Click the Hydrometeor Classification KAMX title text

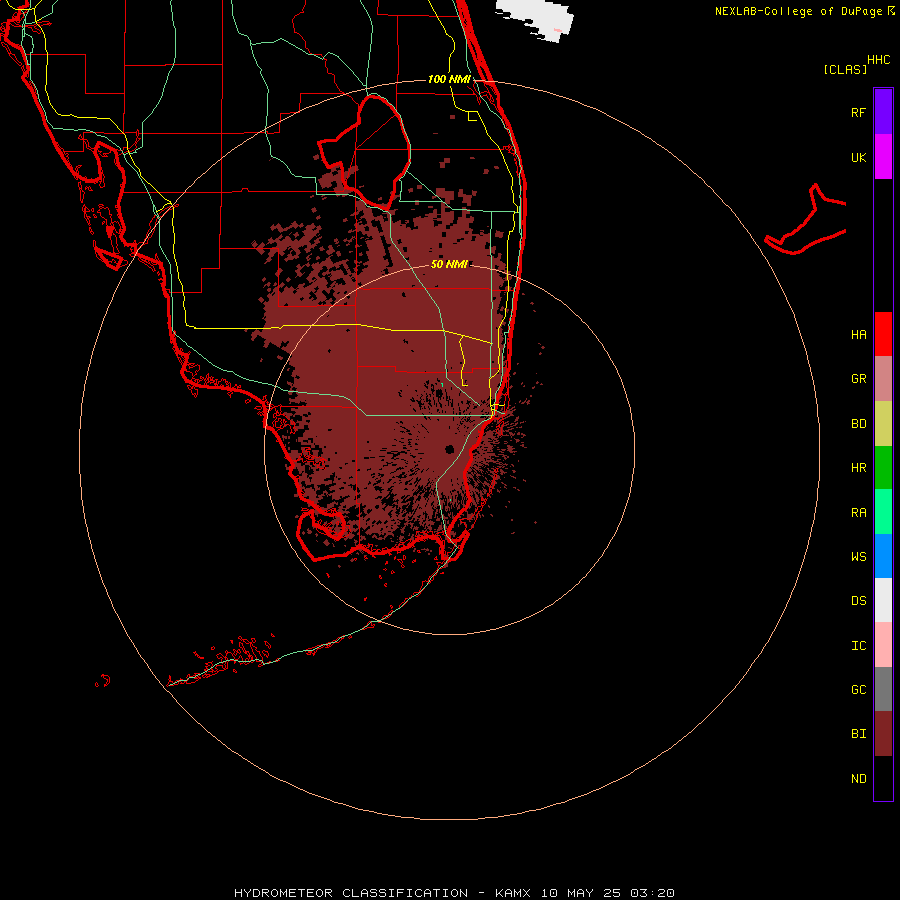[x=454, y=893]
